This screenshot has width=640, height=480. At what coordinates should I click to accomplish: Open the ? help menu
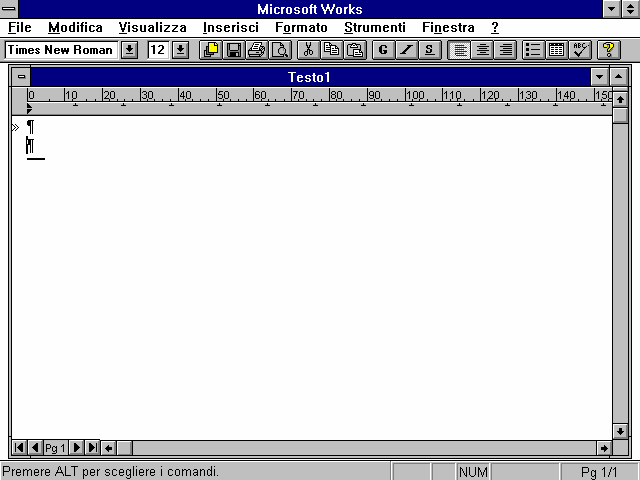coord(495,28)
